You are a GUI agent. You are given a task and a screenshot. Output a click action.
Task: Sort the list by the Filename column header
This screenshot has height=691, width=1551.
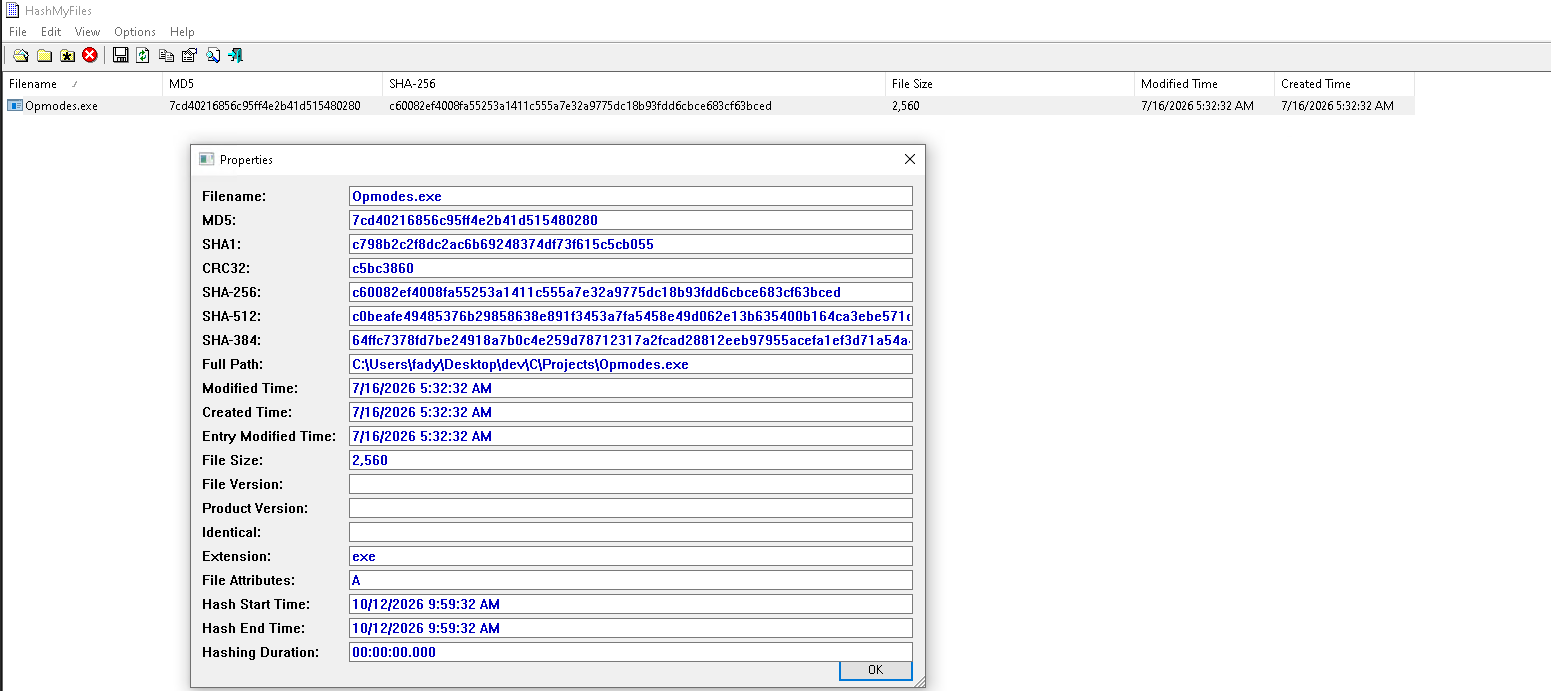pos(82,84)
